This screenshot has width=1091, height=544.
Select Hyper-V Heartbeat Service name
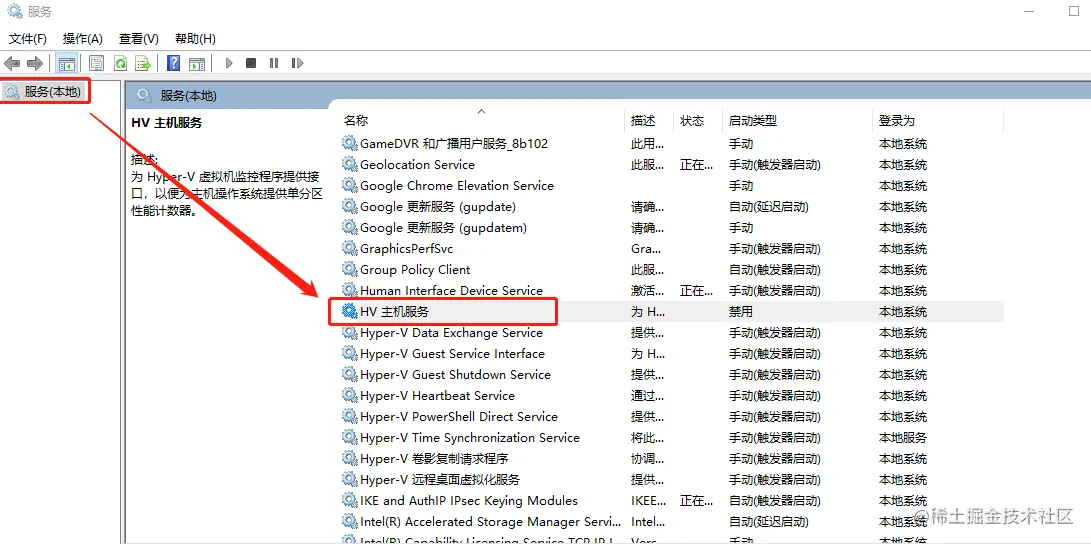[x=437, y=395]
